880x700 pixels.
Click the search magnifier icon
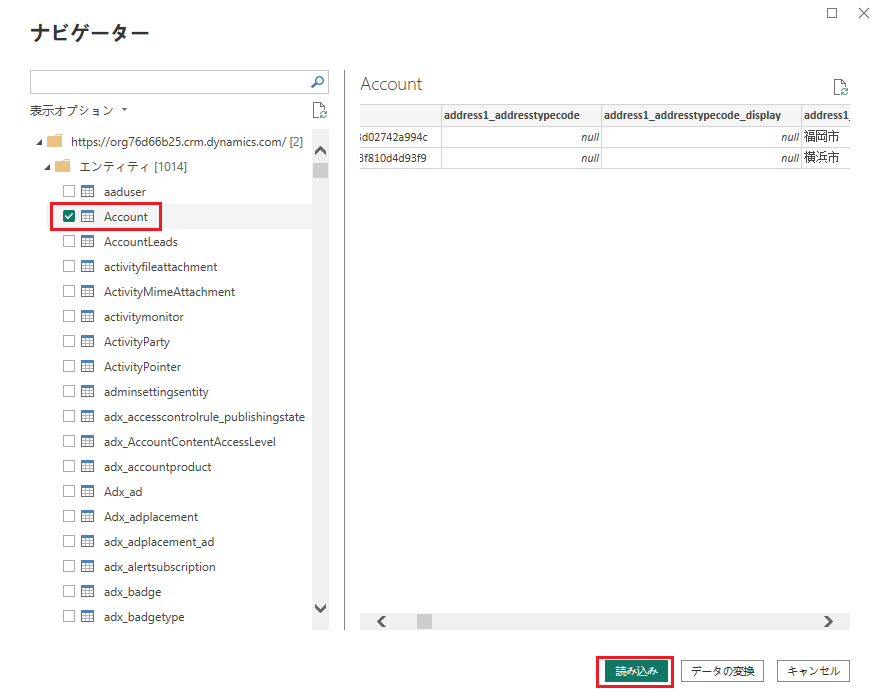(x=317, y=82)
